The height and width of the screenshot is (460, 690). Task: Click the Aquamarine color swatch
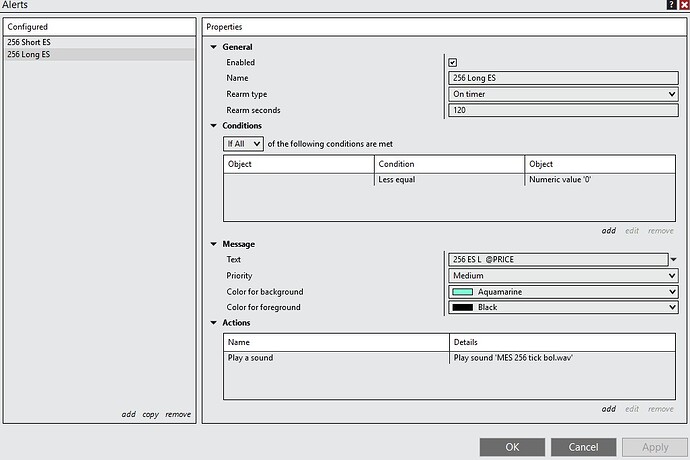point(462,292)
